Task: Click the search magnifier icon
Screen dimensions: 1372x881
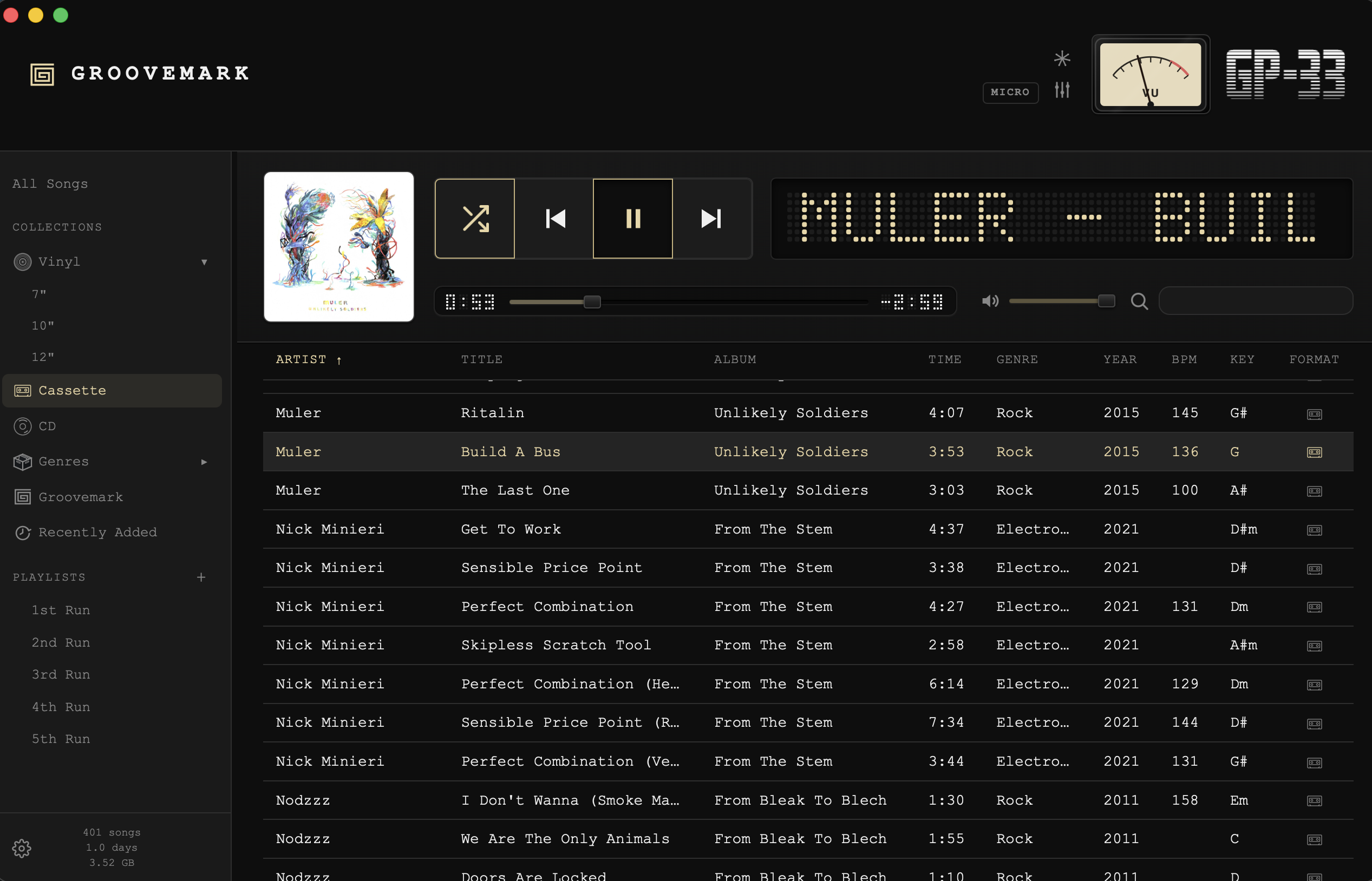Action: pos(1139,301)
